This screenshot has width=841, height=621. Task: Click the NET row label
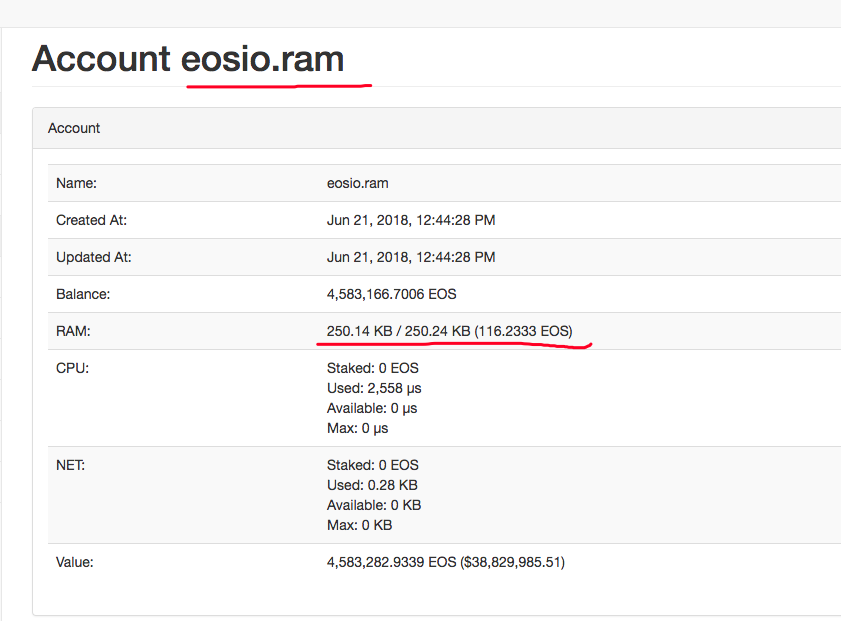(71, 465)
